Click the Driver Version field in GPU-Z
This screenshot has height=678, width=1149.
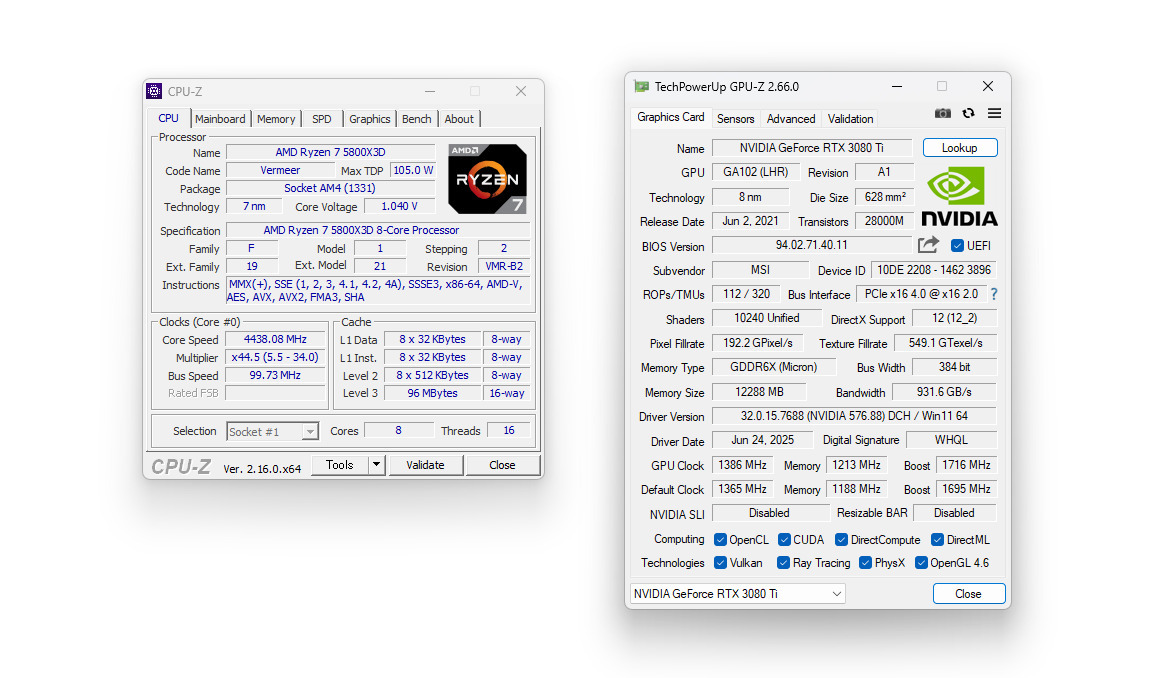click(x=854, y=416)
